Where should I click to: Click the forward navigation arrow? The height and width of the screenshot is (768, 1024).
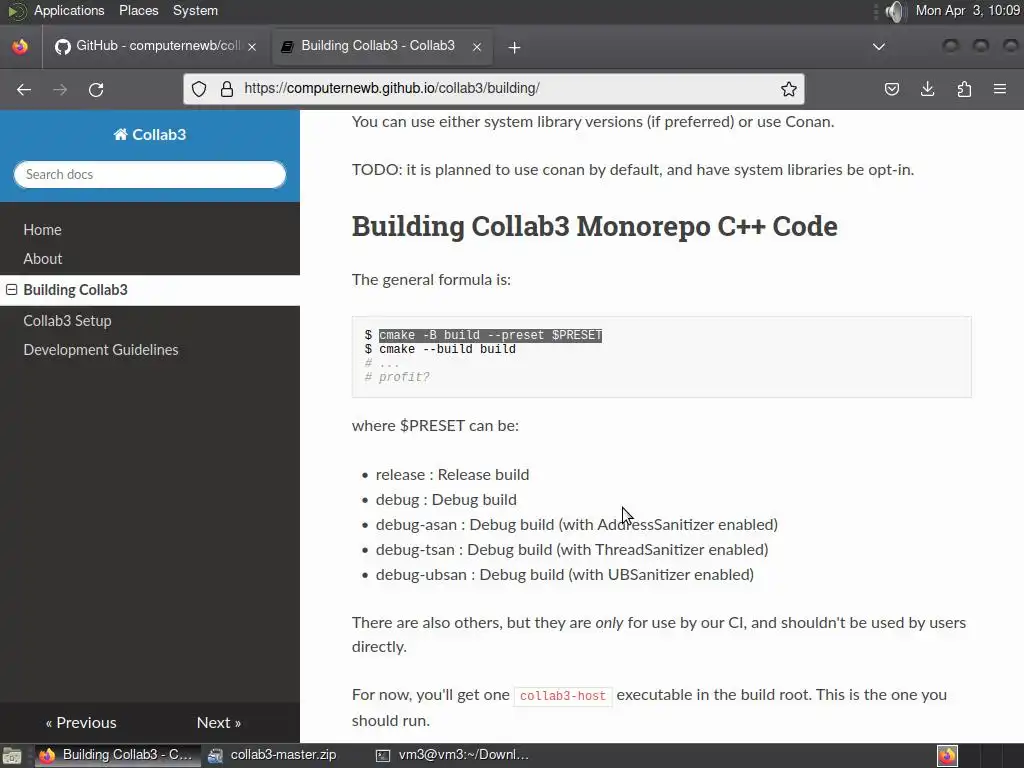60,89
